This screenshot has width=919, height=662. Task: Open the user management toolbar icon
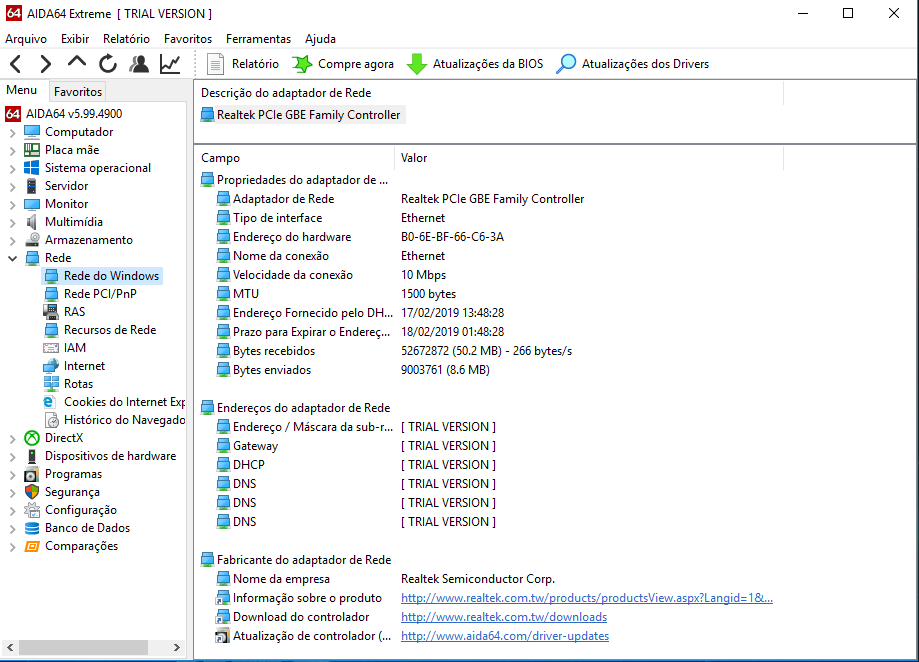[139, 64]
